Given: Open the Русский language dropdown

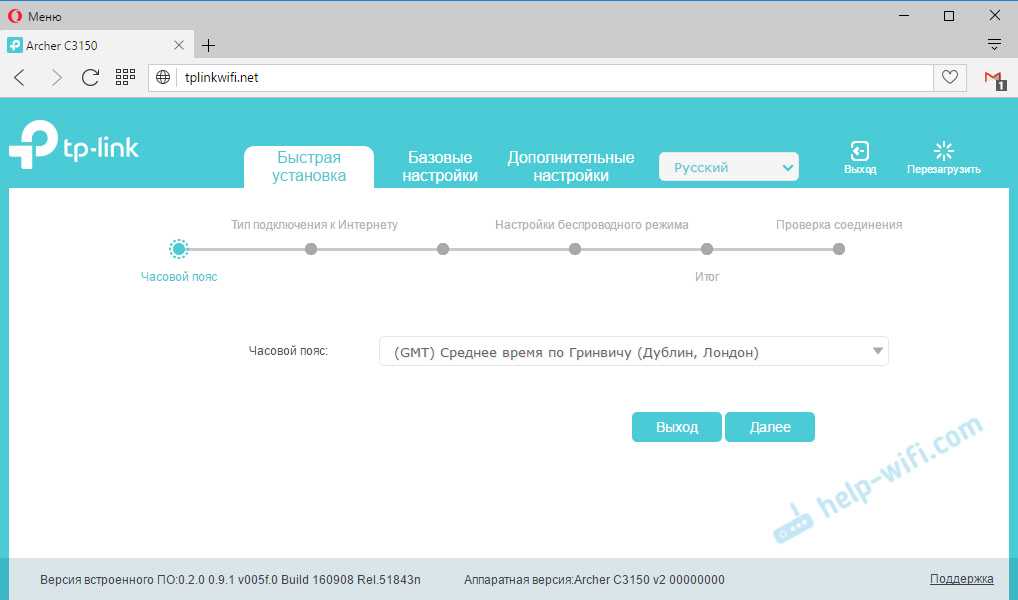Looking at the screenshot, I should pyautogui.click(x=728, y=167).
